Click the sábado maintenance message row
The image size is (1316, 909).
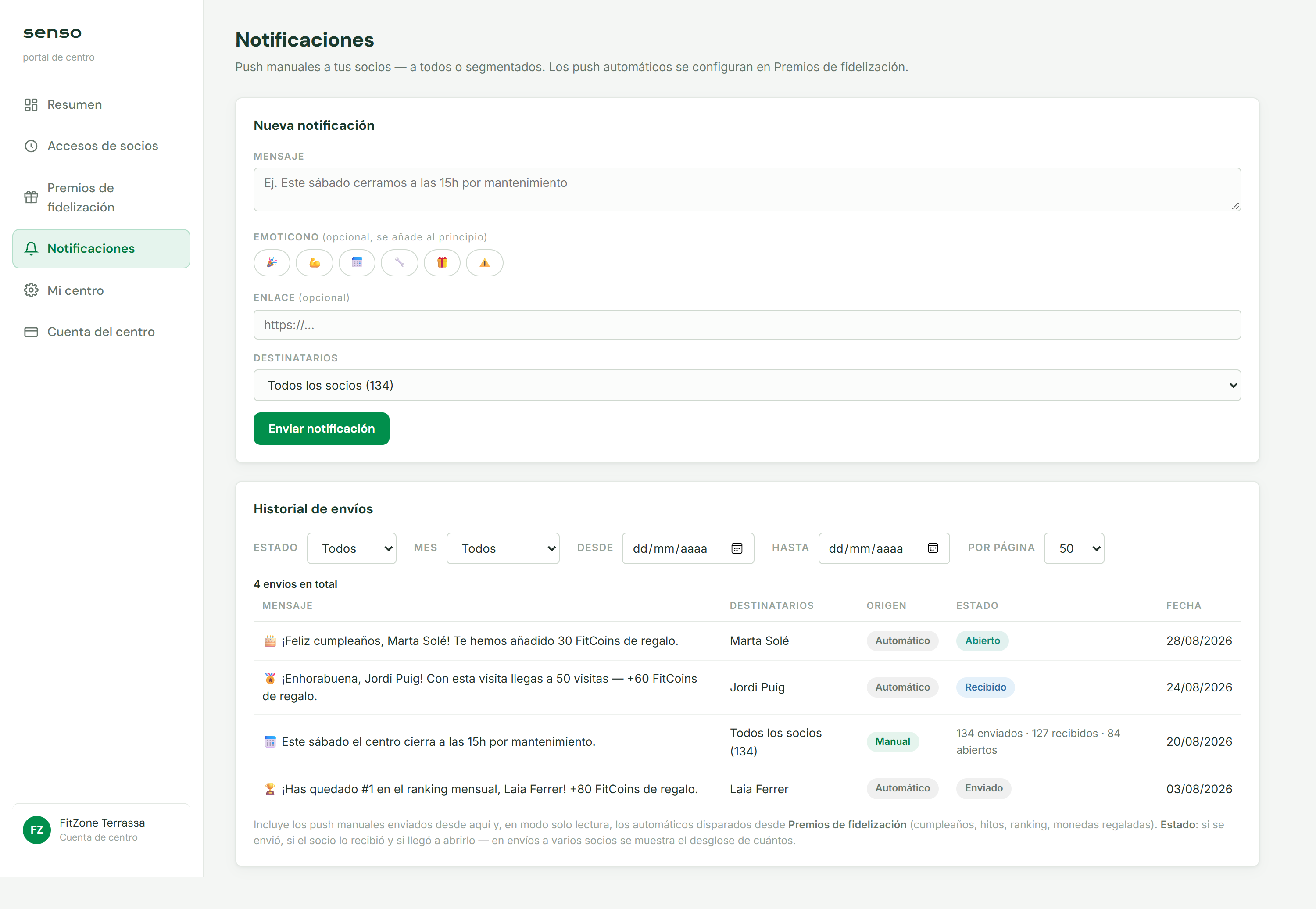(x=747, y=741)
